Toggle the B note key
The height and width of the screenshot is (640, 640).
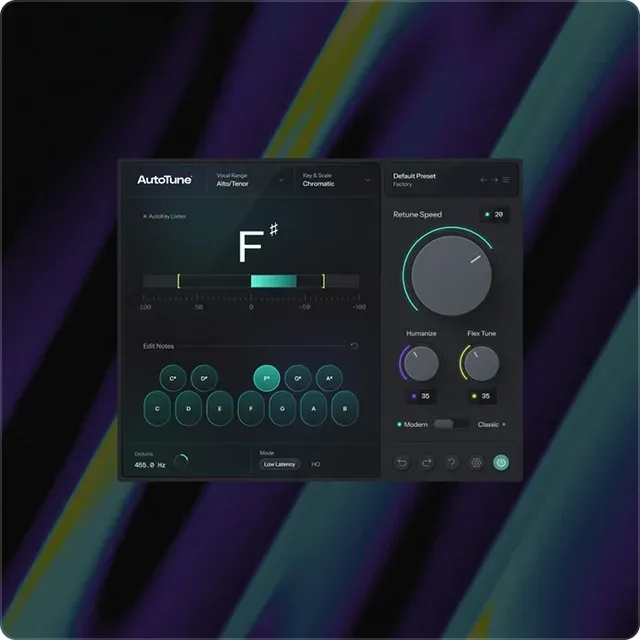345,409
